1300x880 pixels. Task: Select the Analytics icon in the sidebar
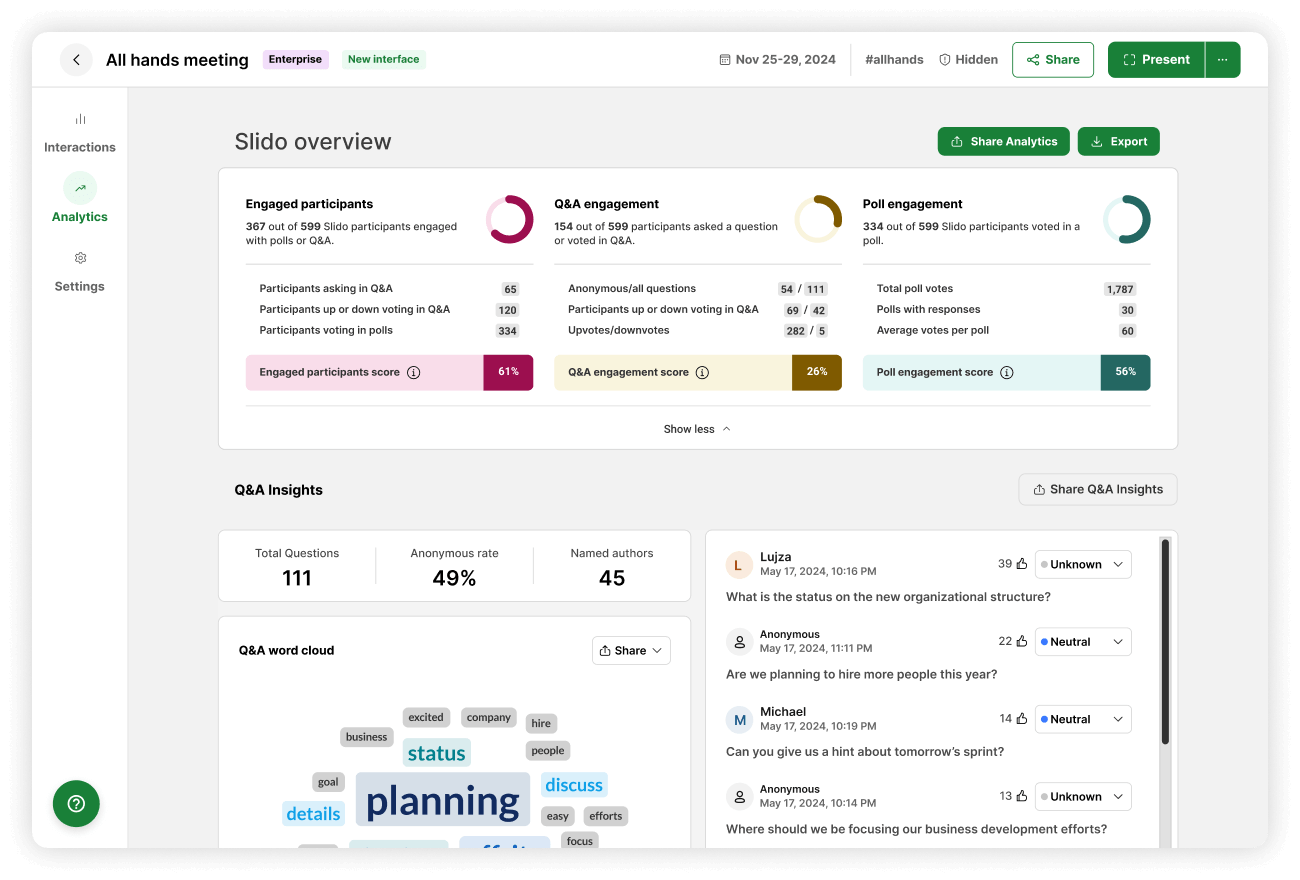point(79,188)
